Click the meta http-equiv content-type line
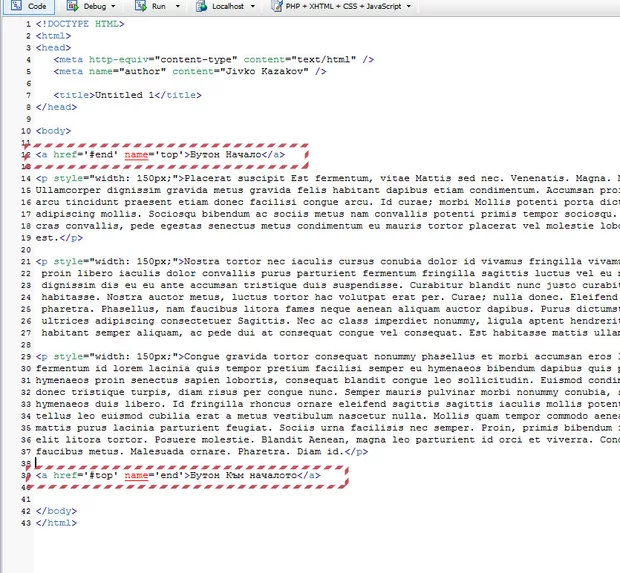The width and height of the screenshot is (620, 573). [214, 60]
